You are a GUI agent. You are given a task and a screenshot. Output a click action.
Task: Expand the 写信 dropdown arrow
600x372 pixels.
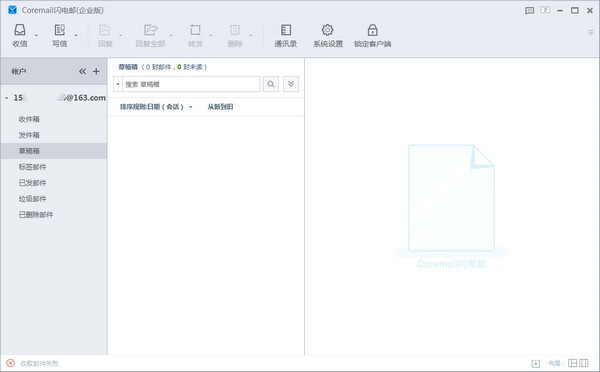pos(76,36)
